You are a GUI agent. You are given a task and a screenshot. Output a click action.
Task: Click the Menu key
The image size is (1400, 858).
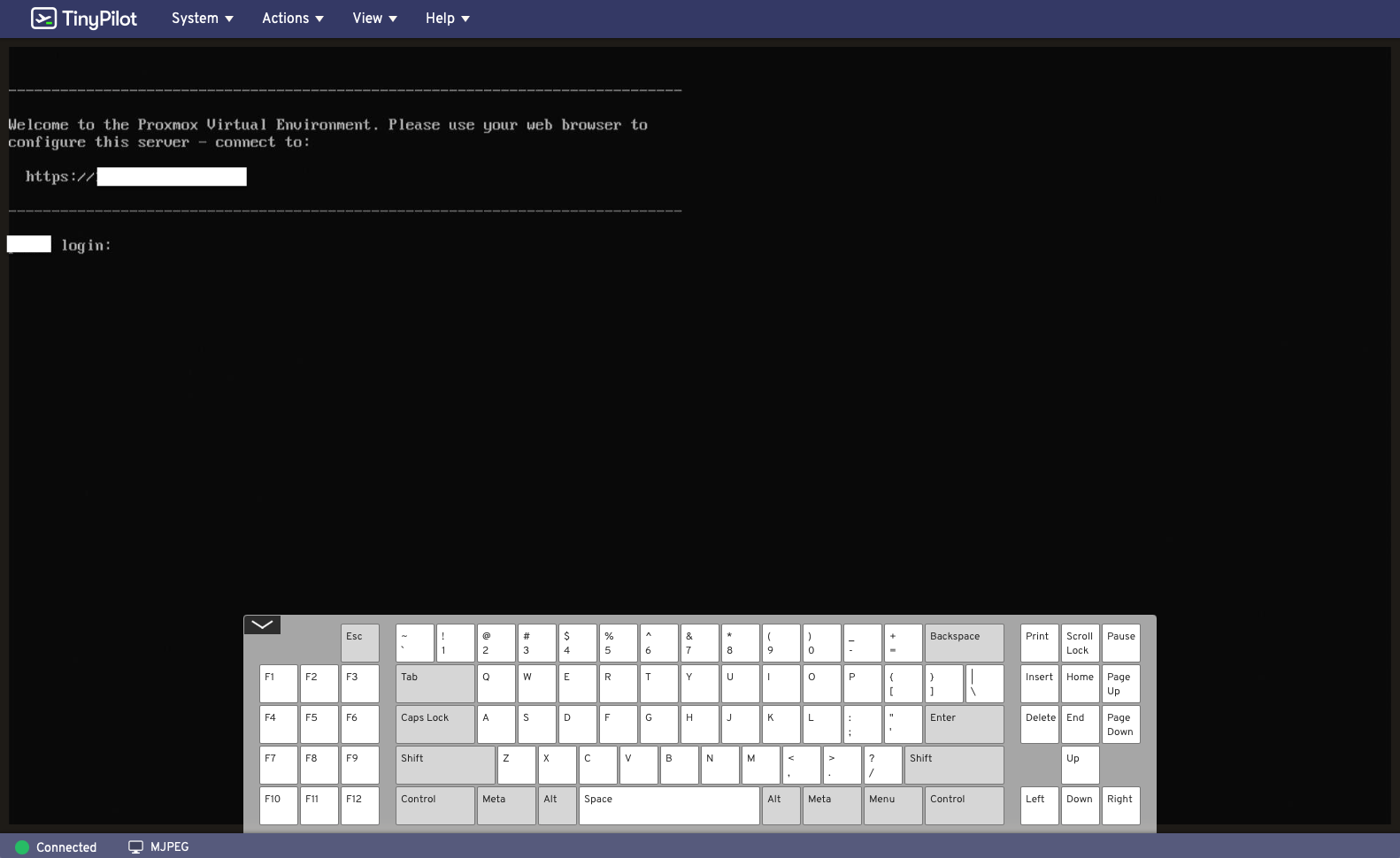pos(893,806)
